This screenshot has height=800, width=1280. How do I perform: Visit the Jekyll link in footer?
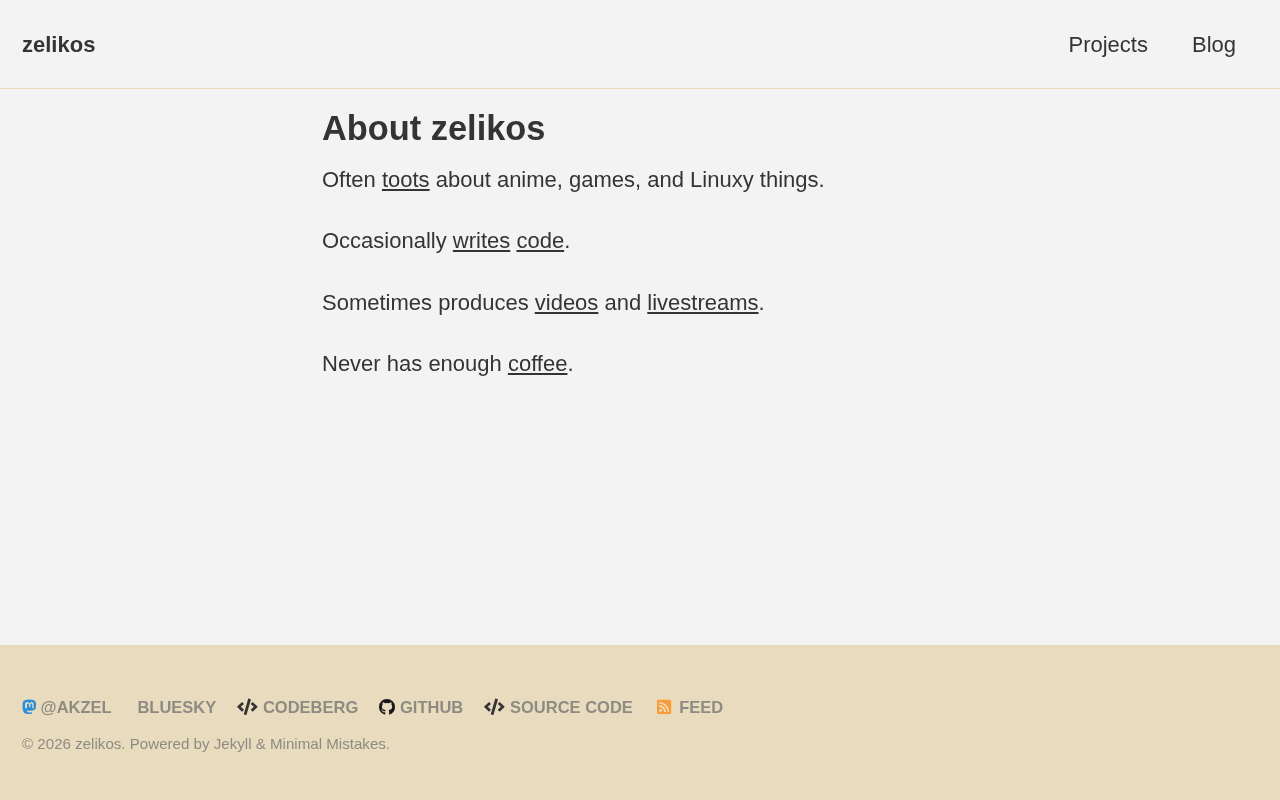[232, 744]
